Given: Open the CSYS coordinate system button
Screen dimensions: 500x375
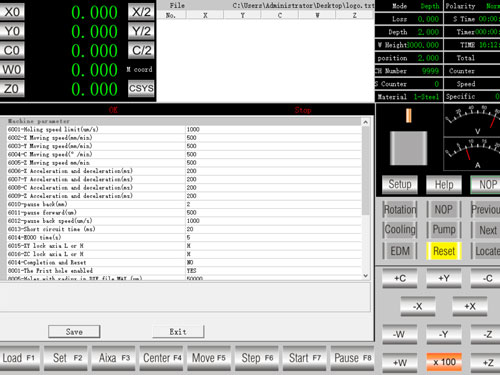Looking at the screenshot, I should tap(141, 88).
